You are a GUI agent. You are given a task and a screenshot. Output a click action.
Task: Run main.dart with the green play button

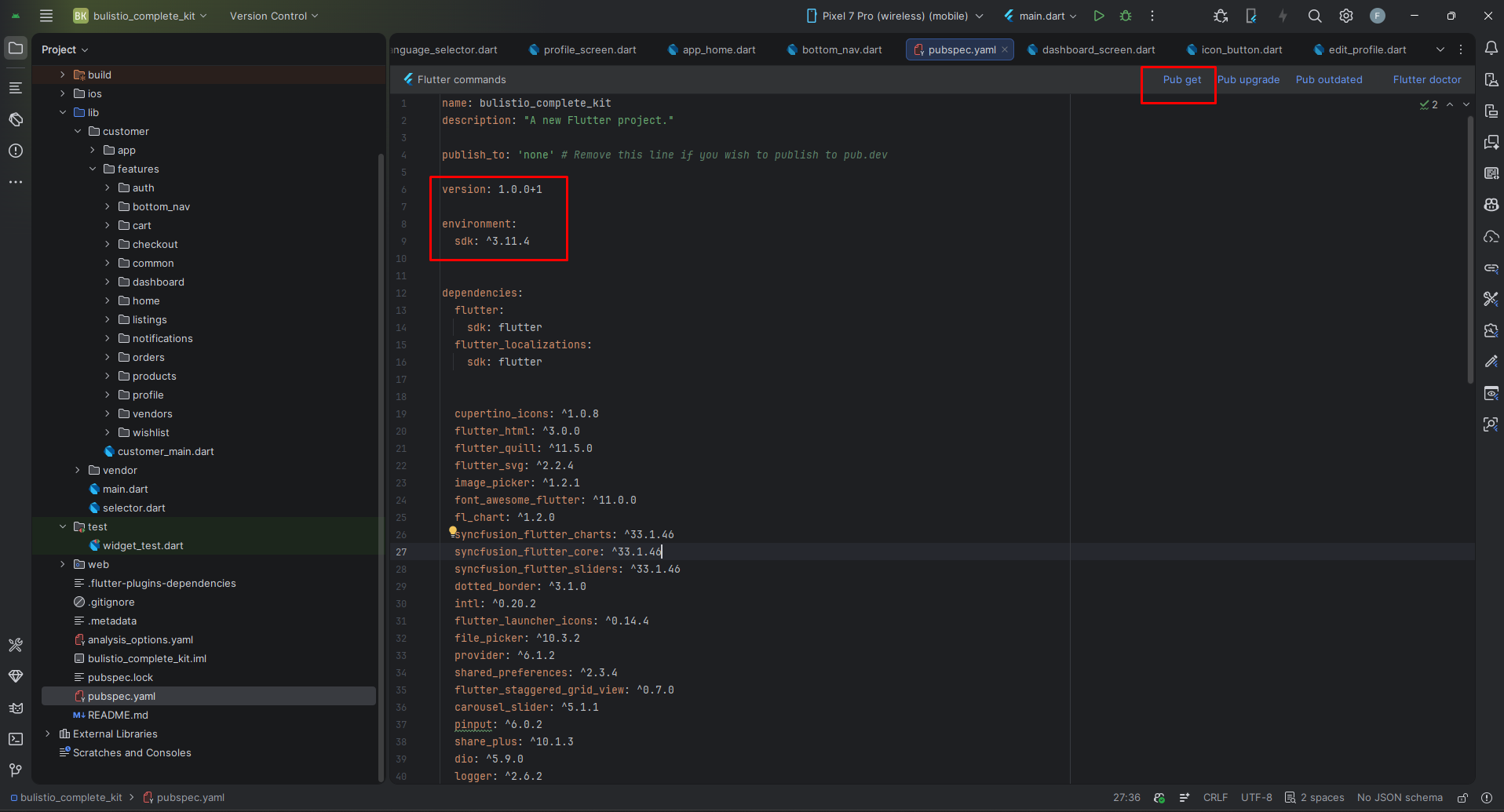(x=1099, y=16)
